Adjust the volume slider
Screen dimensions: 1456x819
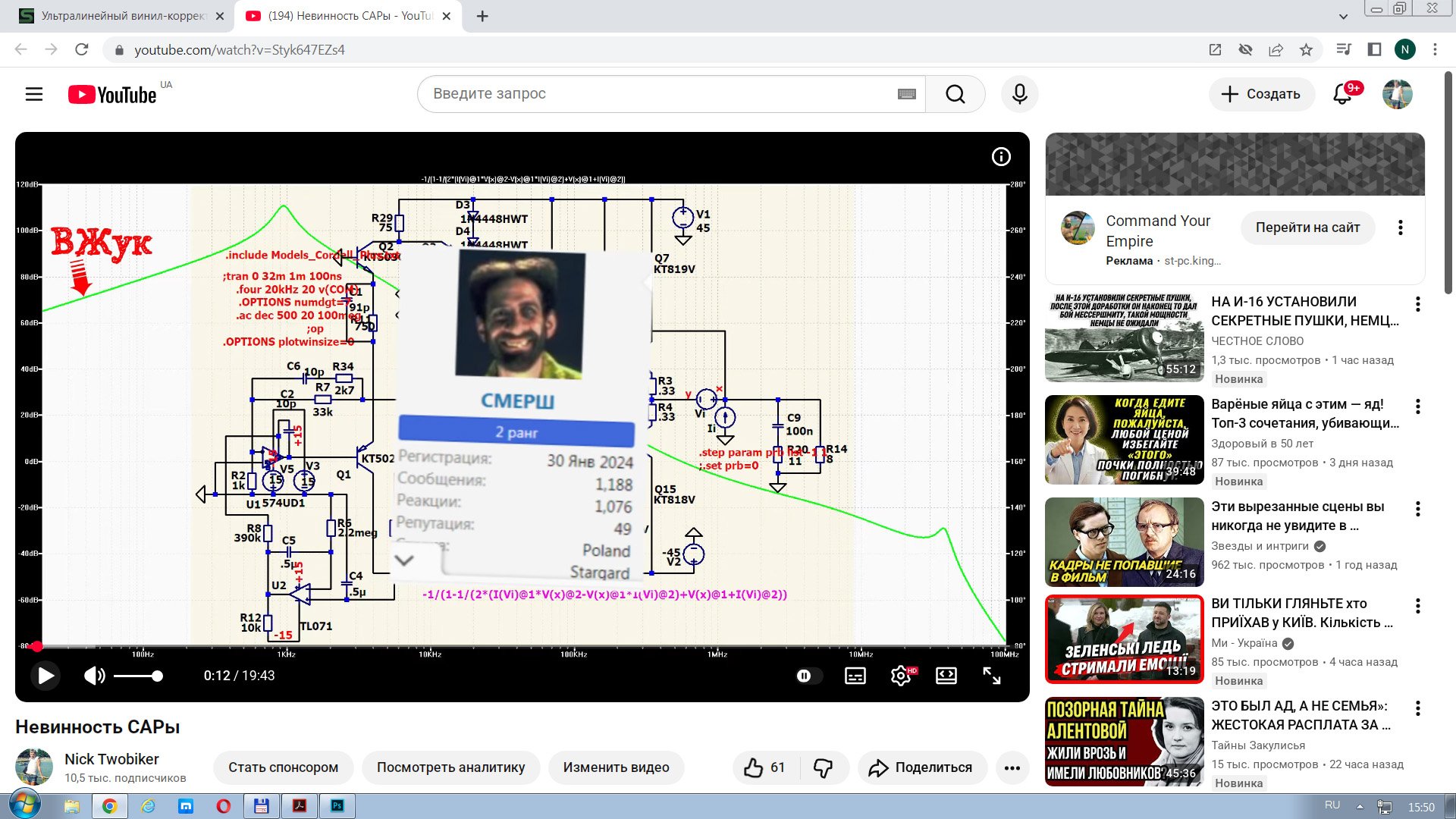pyautogui.click(x=138, y=676)
